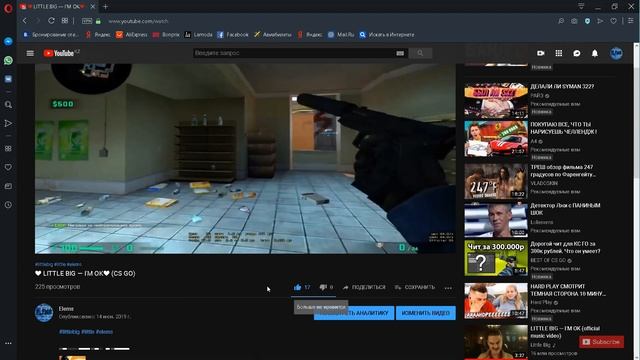Screen dimensions: 640x360
Task: Open 300.000р cheat video thumbnail
Action: (496, 258)
